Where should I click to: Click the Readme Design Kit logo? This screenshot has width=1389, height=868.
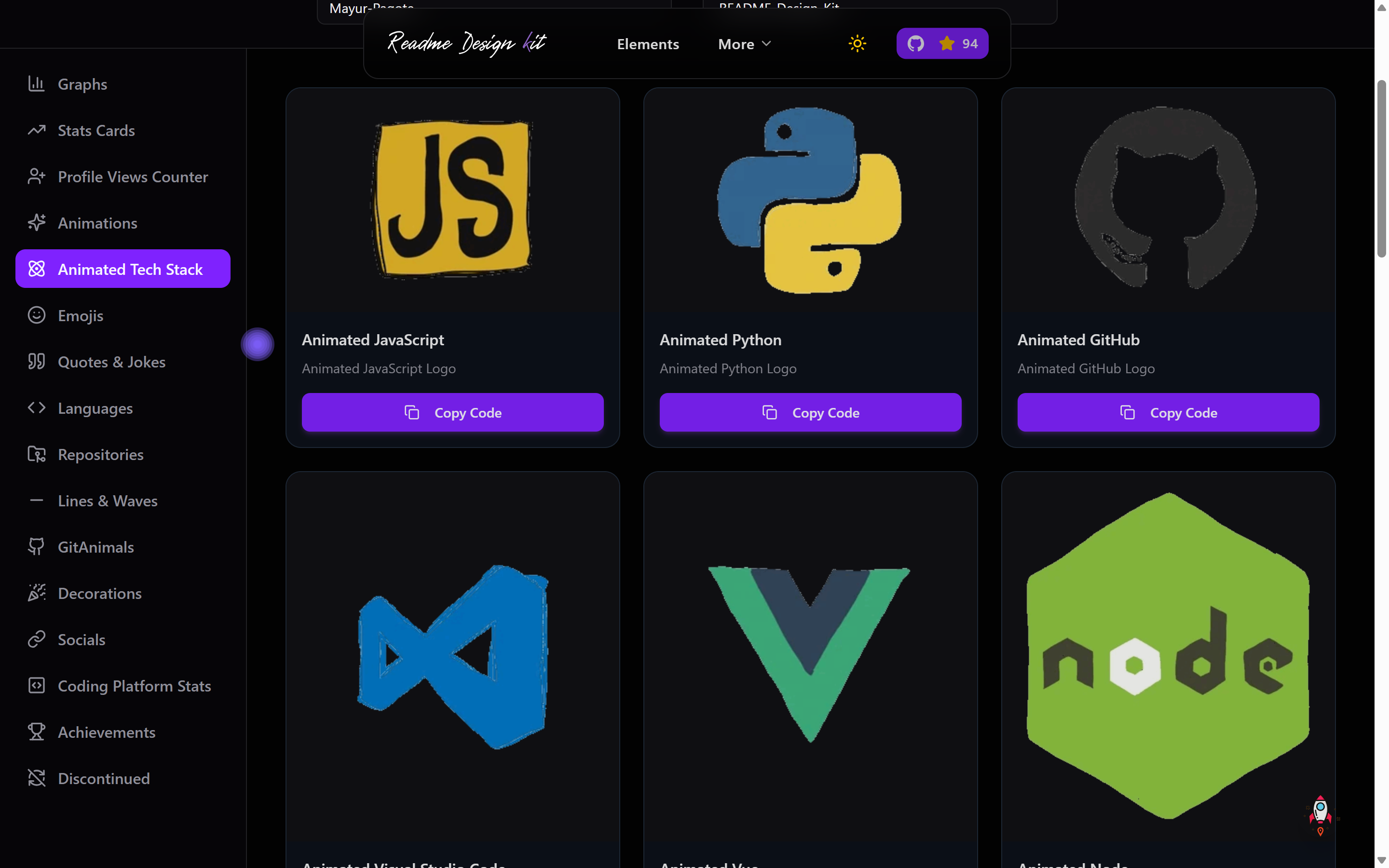(x=466, y=43)
